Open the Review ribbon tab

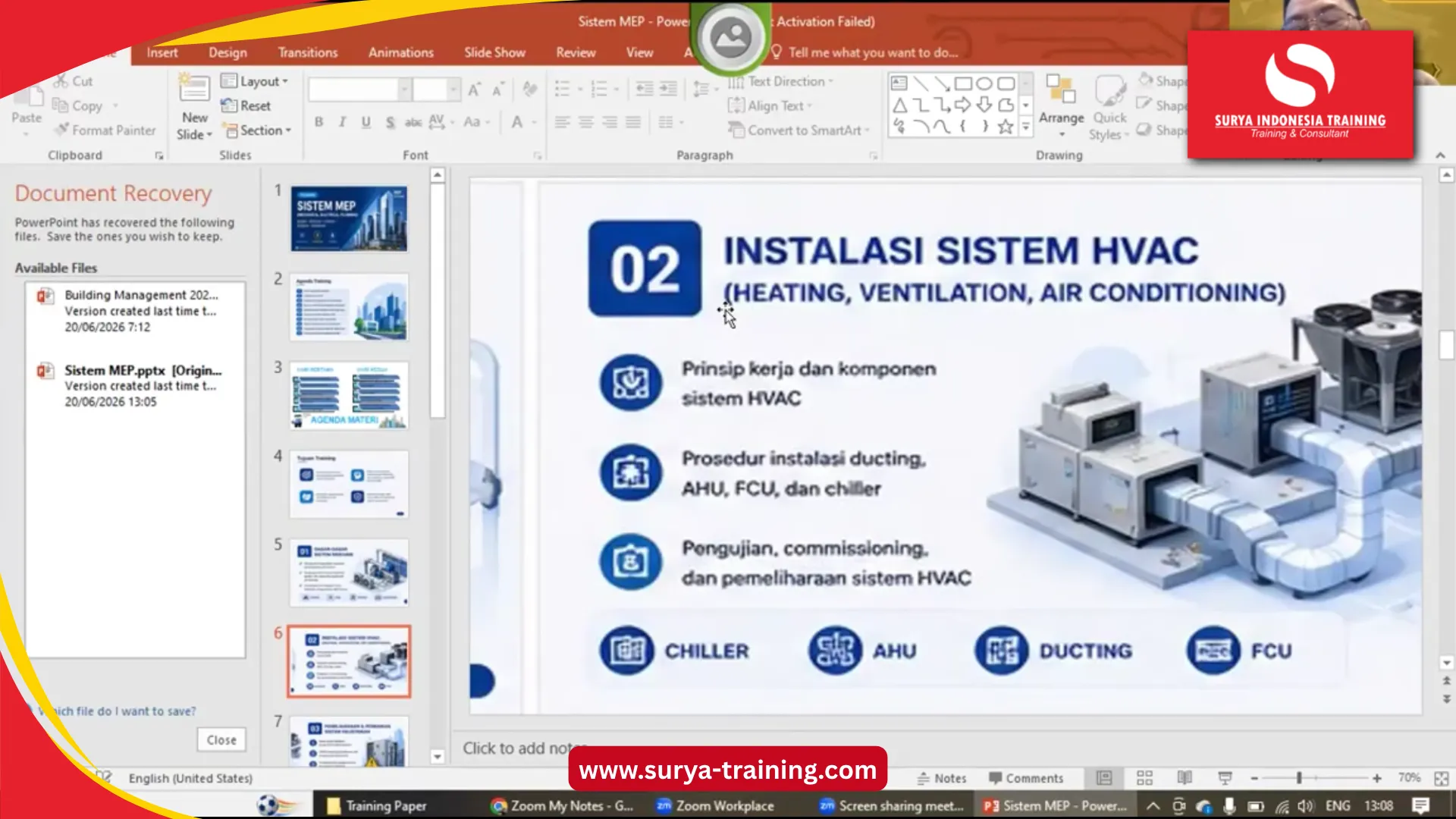[x=576, y=52]
